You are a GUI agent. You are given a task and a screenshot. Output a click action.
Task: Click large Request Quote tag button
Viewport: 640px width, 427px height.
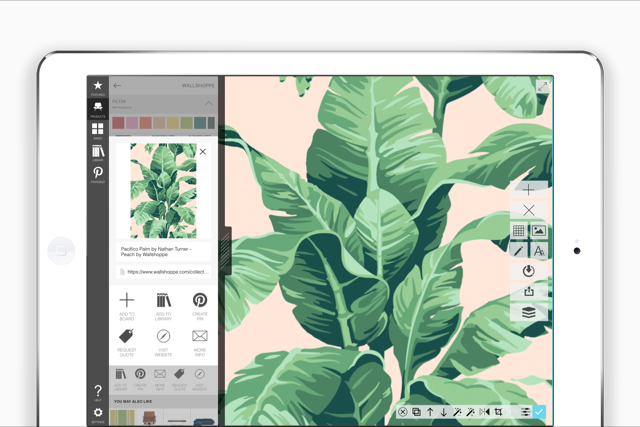point(127,342)
